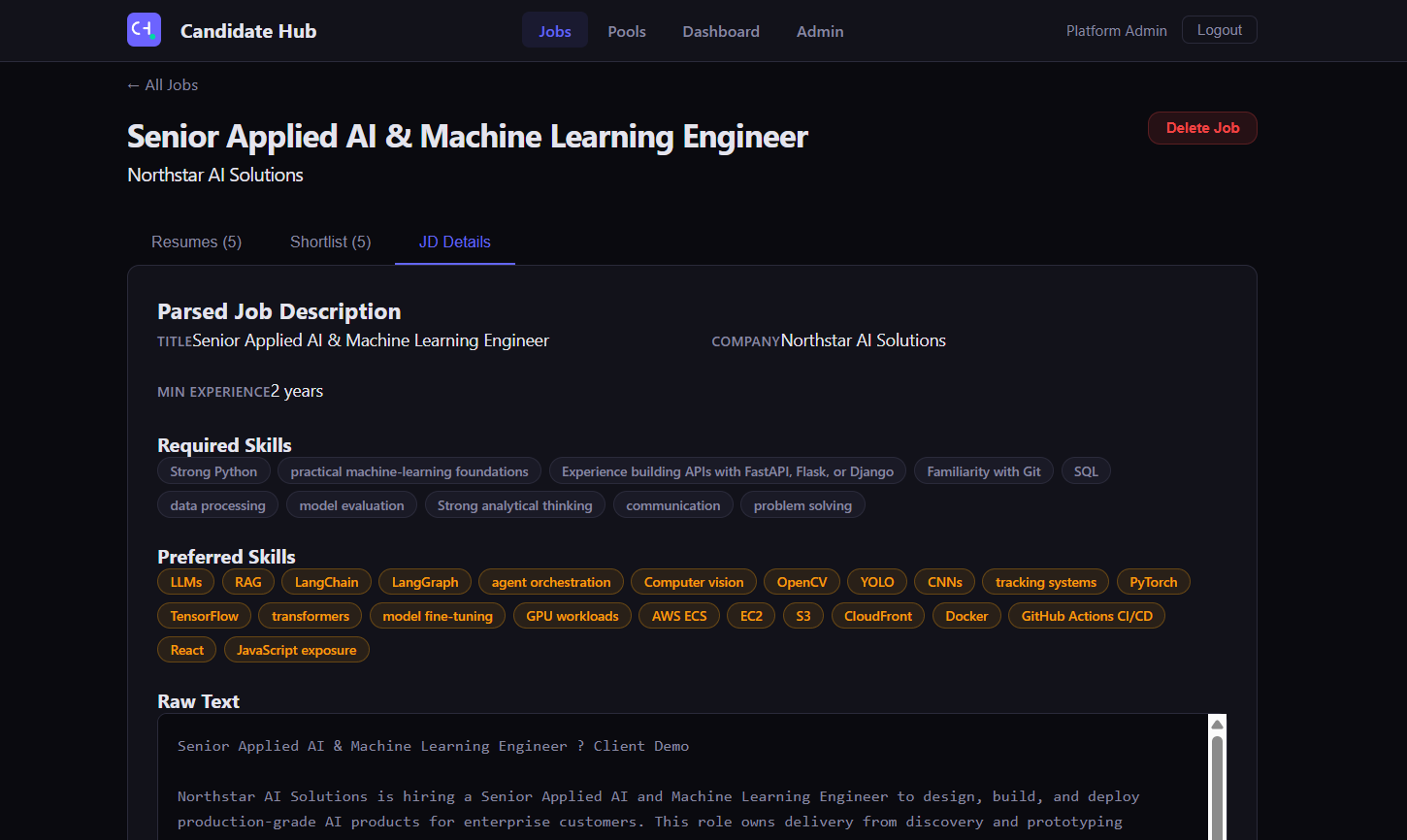Click the communication skill chip
1407x840 pixels.
click(x=673, y=505)
